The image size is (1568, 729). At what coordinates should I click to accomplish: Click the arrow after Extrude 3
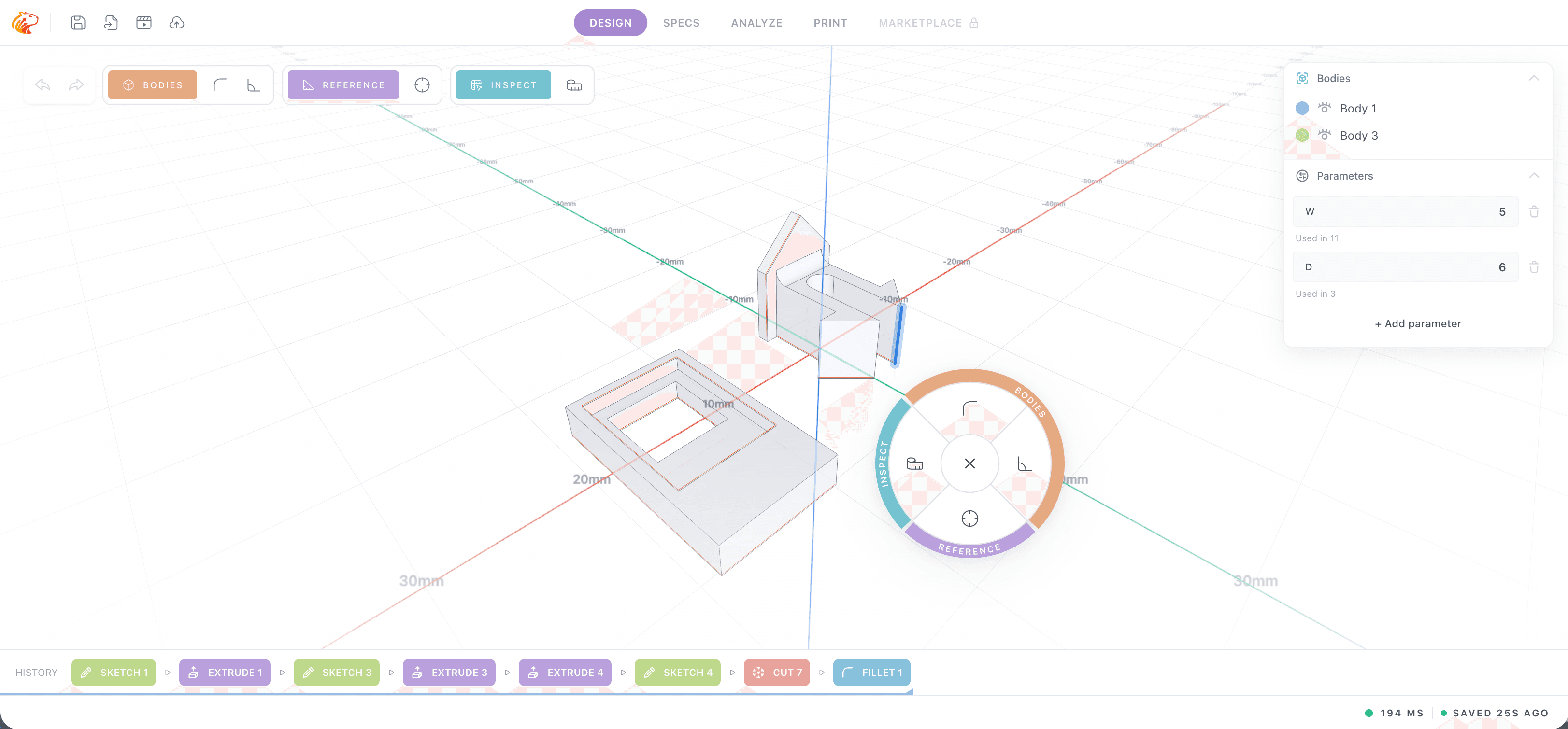507,673
